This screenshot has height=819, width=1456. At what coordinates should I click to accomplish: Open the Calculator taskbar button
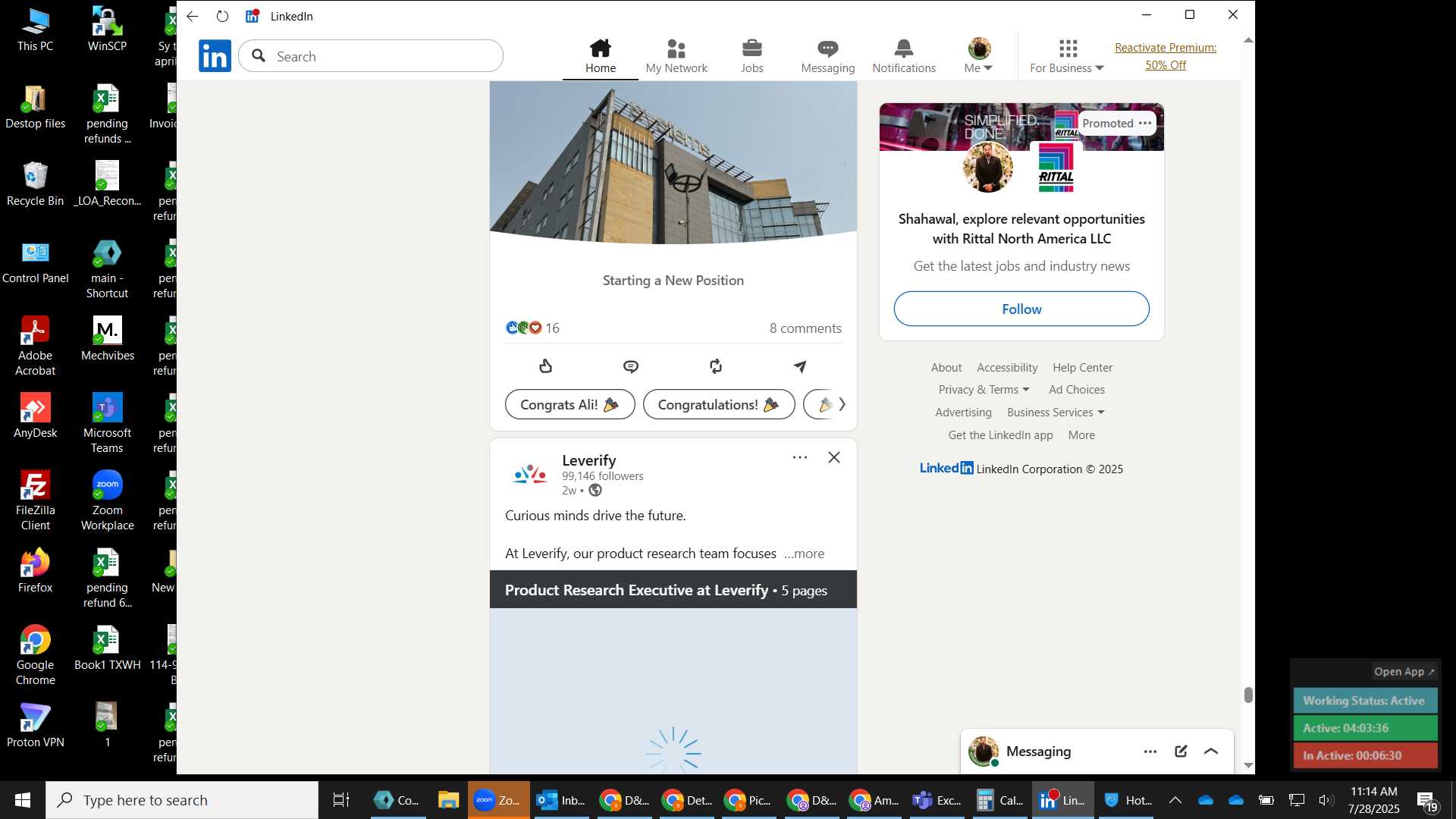point(999,800)
